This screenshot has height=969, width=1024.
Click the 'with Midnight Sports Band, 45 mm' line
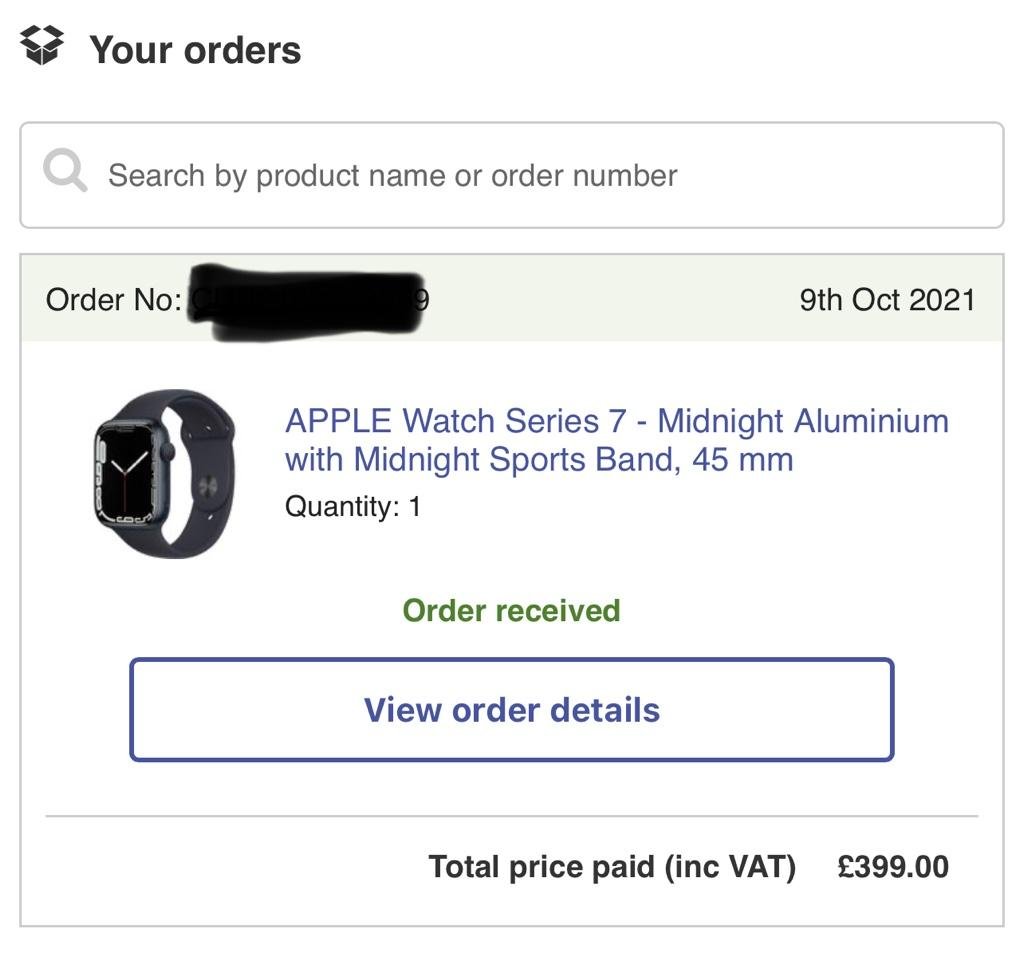pyautogui.click(x=539, y=460)
